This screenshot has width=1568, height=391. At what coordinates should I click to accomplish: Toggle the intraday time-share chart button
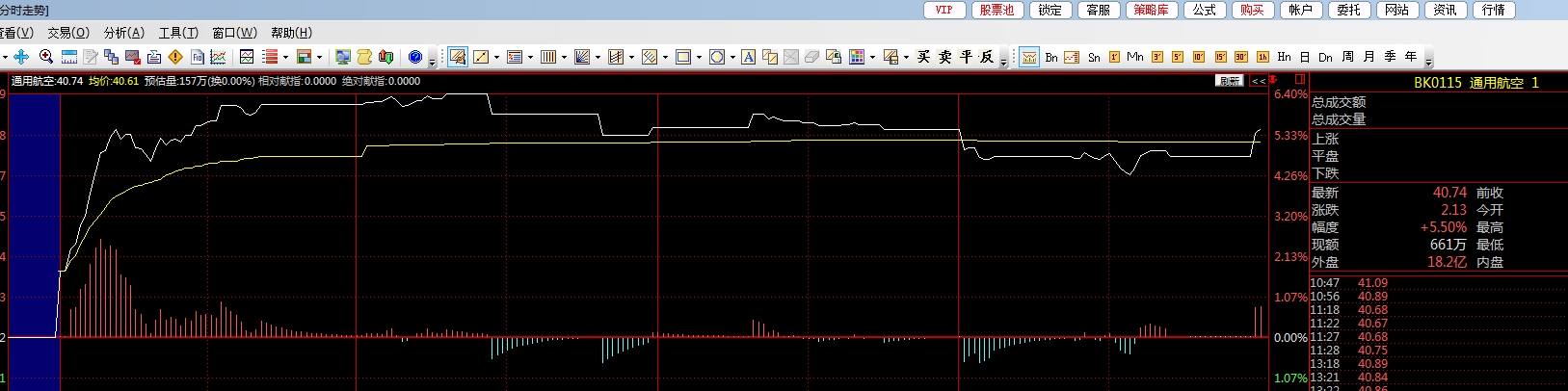1029,58
